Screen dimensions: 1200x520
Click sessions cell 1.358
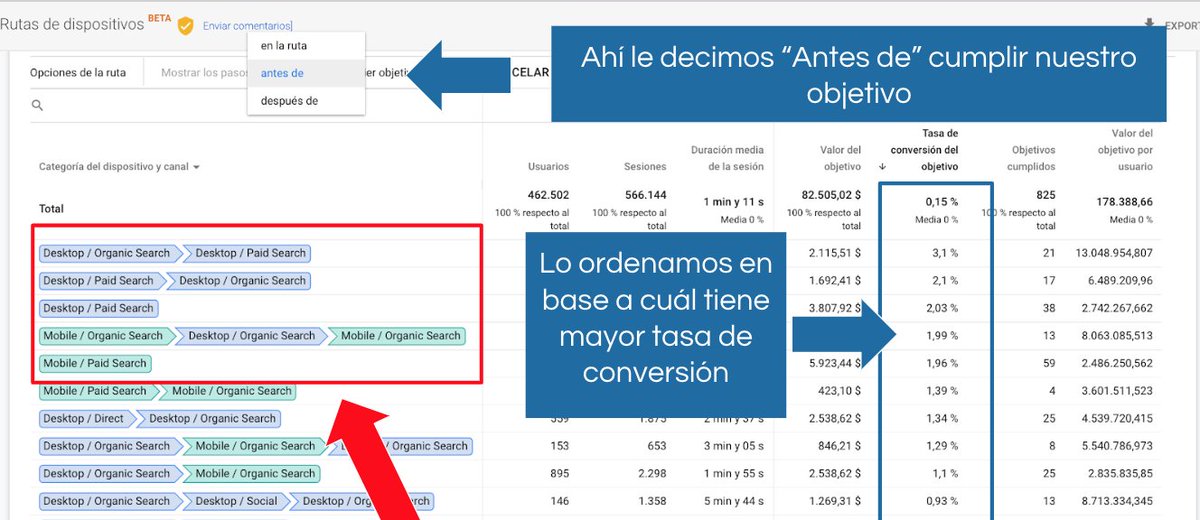coord(652,501)
